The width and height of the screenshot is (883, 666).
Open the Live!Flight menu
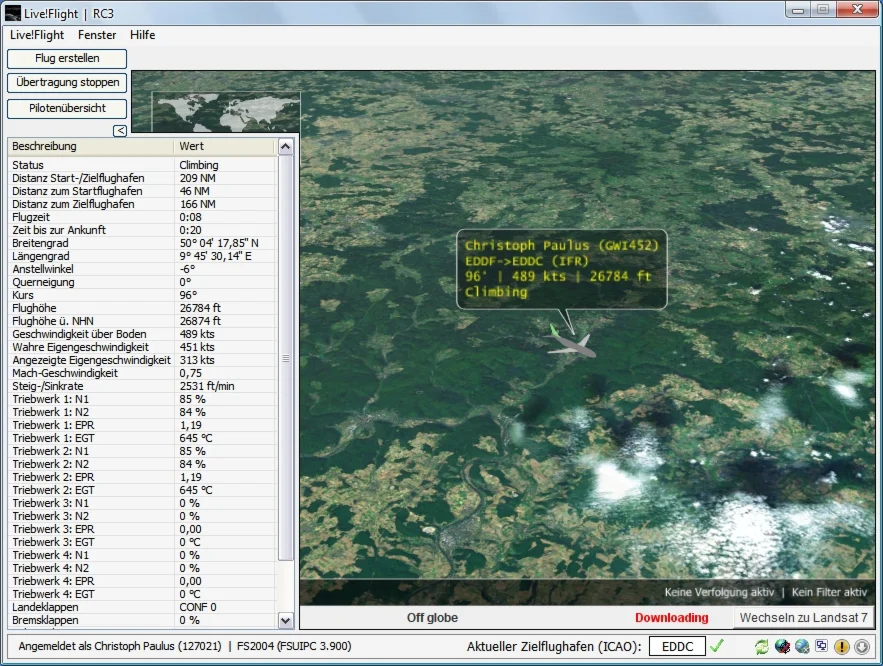pyautogui.click(x=36, y=35)
